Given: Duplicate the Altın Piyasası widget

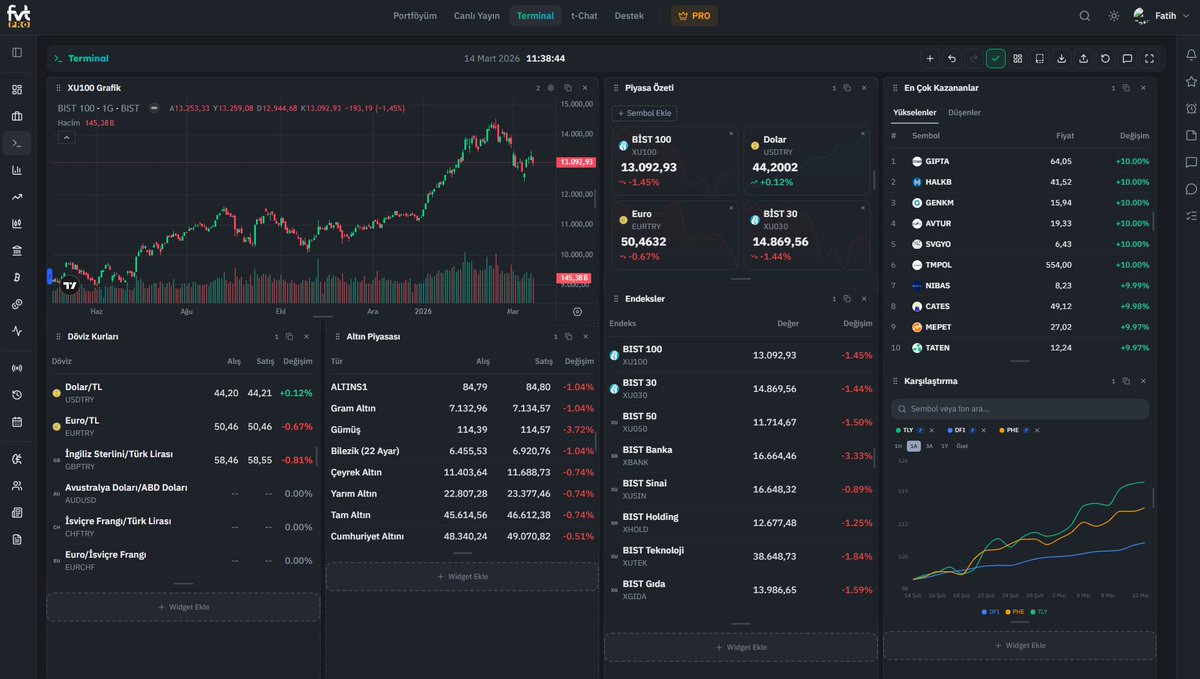Looking at the screenshot, I should pyautogui.click(x=568, y=337).
